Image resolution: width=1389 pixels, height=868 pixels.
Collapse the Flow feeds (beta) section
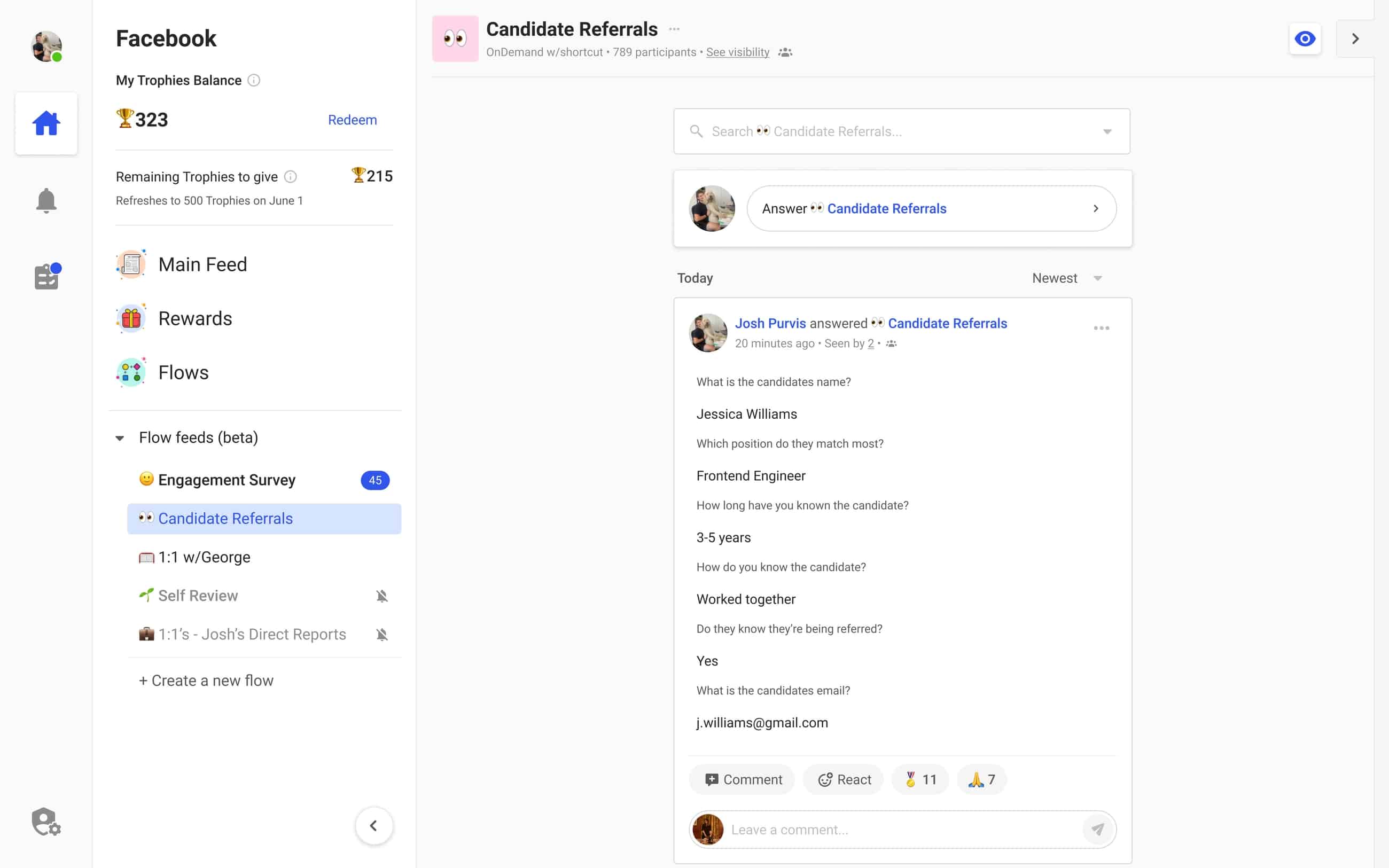120,438
